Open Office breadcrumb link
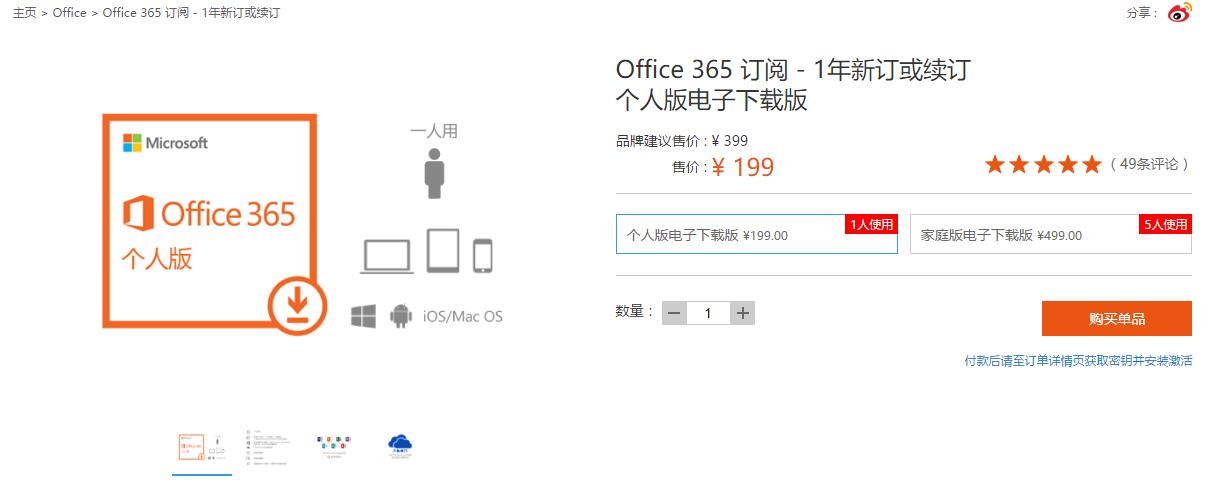This screenshot has height=484, width=1216. tap(70, 13)
